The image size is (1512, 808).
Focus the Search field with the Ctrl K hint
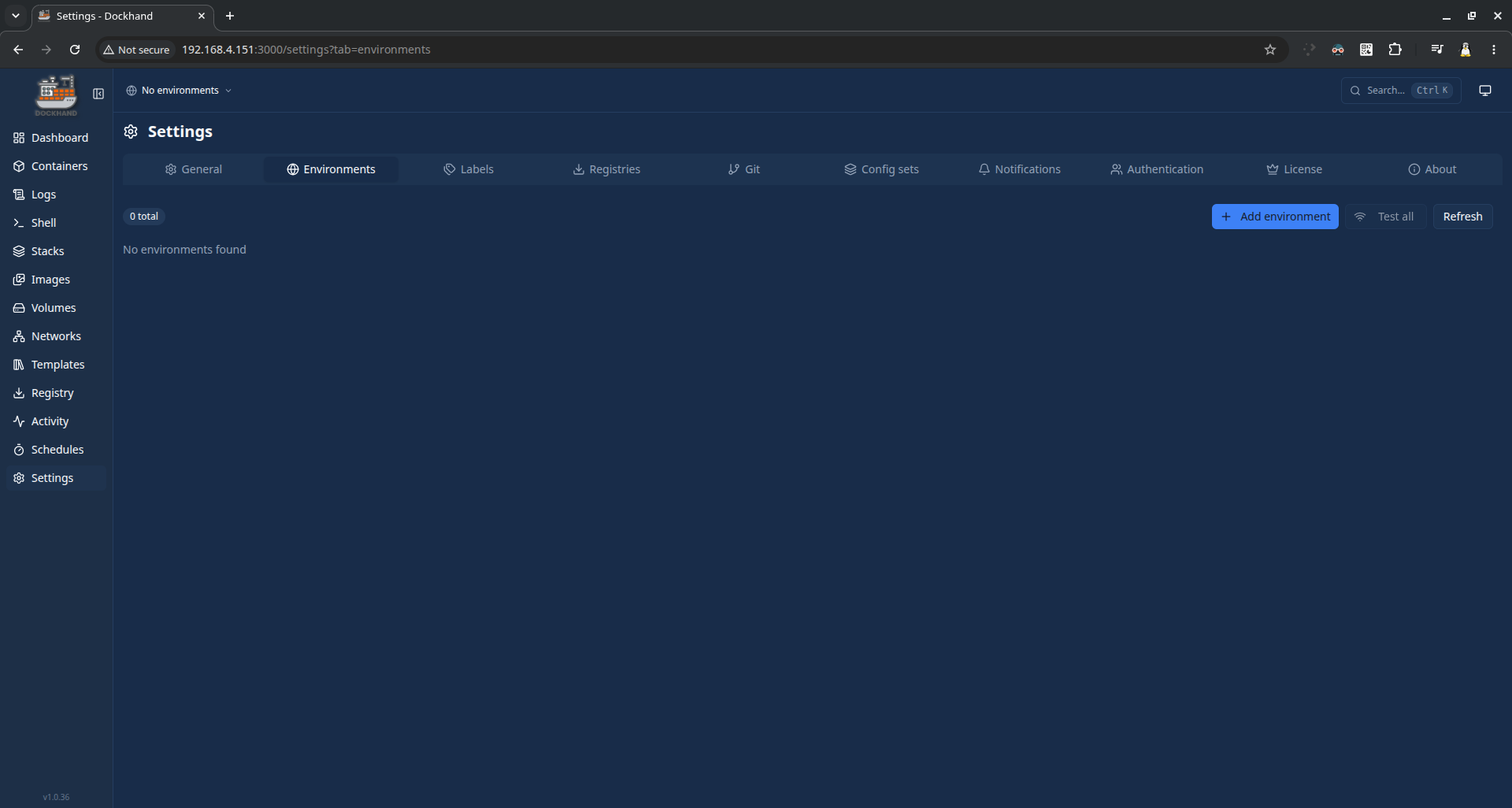1401,91
